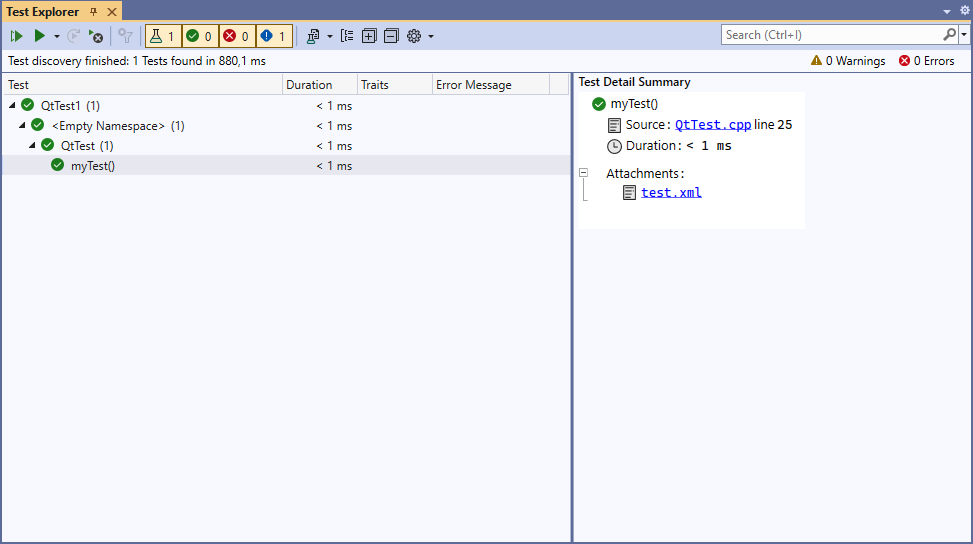Select the myTest() row in tree
Screen dimensions: 973x544
tap(286, 165)
